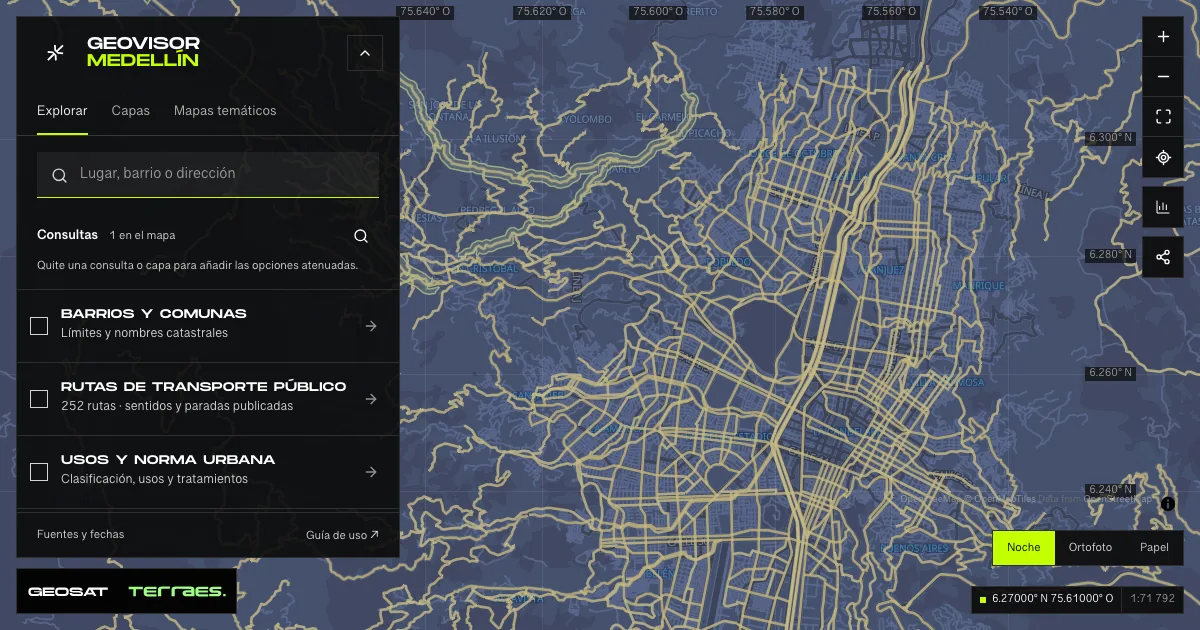The image size is (1200, 630).
Task: Open the Capas tab
Action: click(131, 111)
